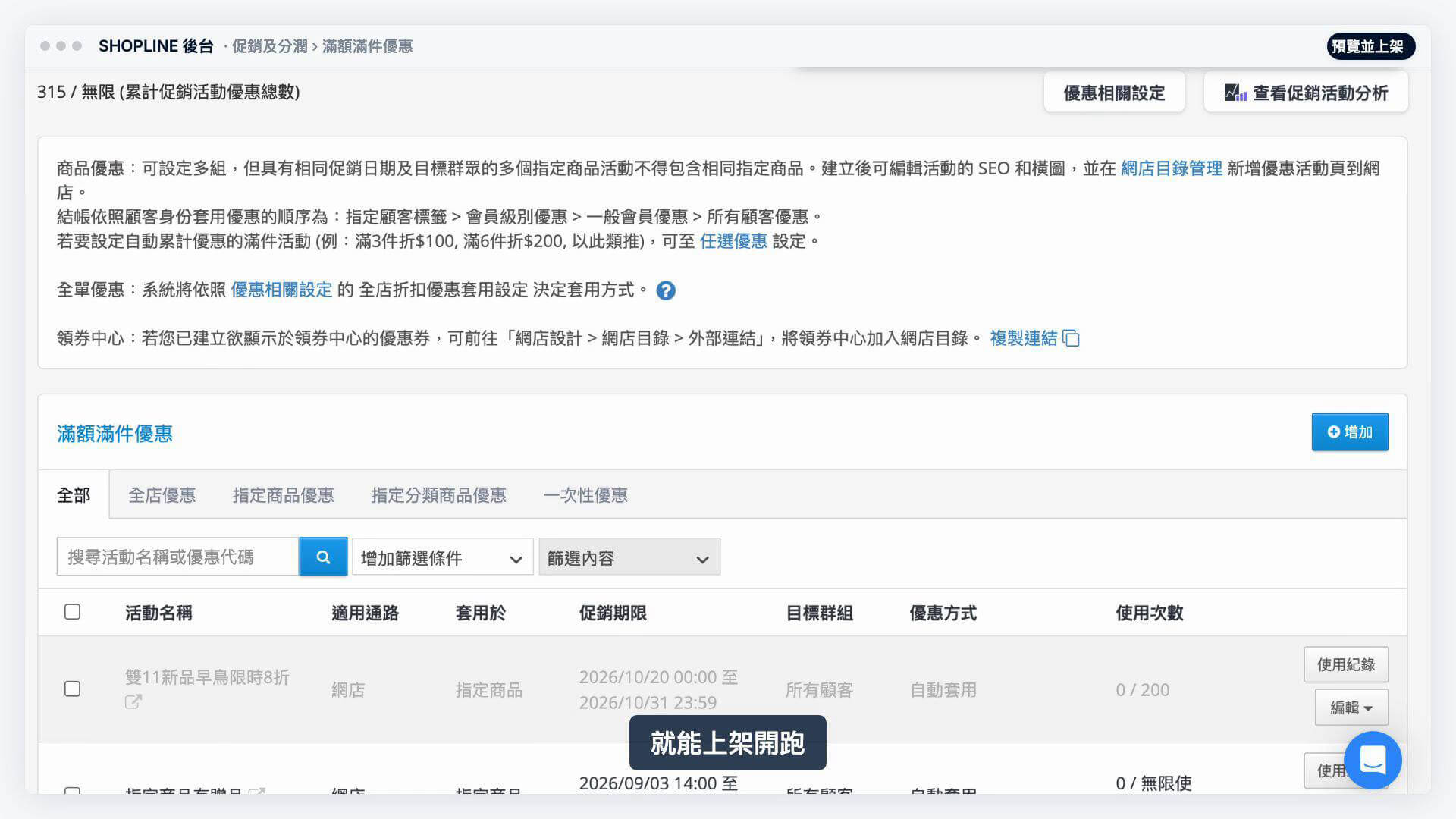Image resolution: width=1456 pixels, height=819 pixels.
Task: Select the 指定商品優惠 tab
Action: tap(284, 495)
